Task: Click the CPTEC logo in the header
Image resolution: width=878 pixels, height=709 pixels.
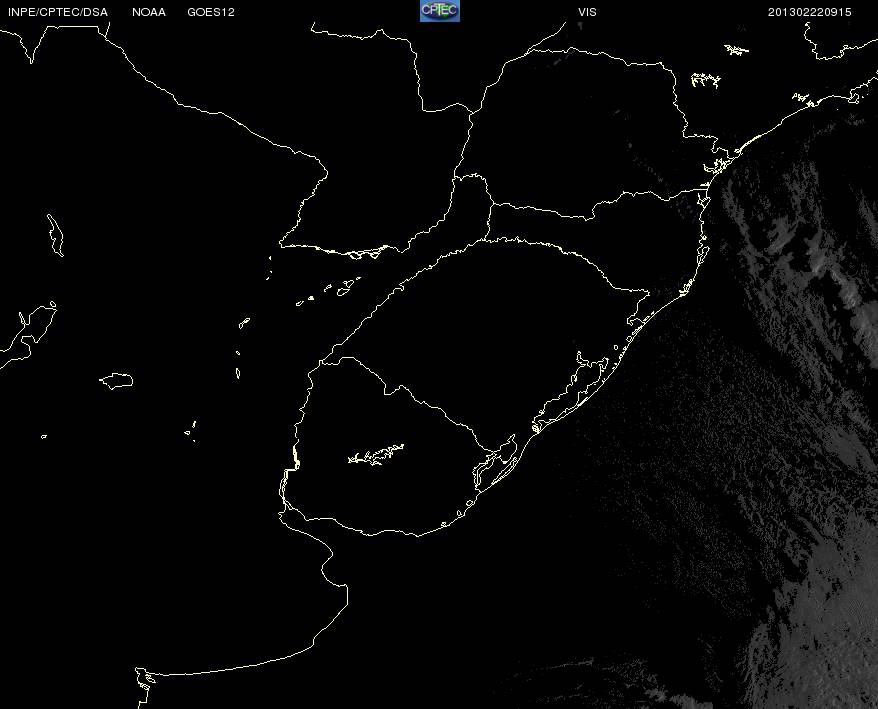Action: coord(440,11)
